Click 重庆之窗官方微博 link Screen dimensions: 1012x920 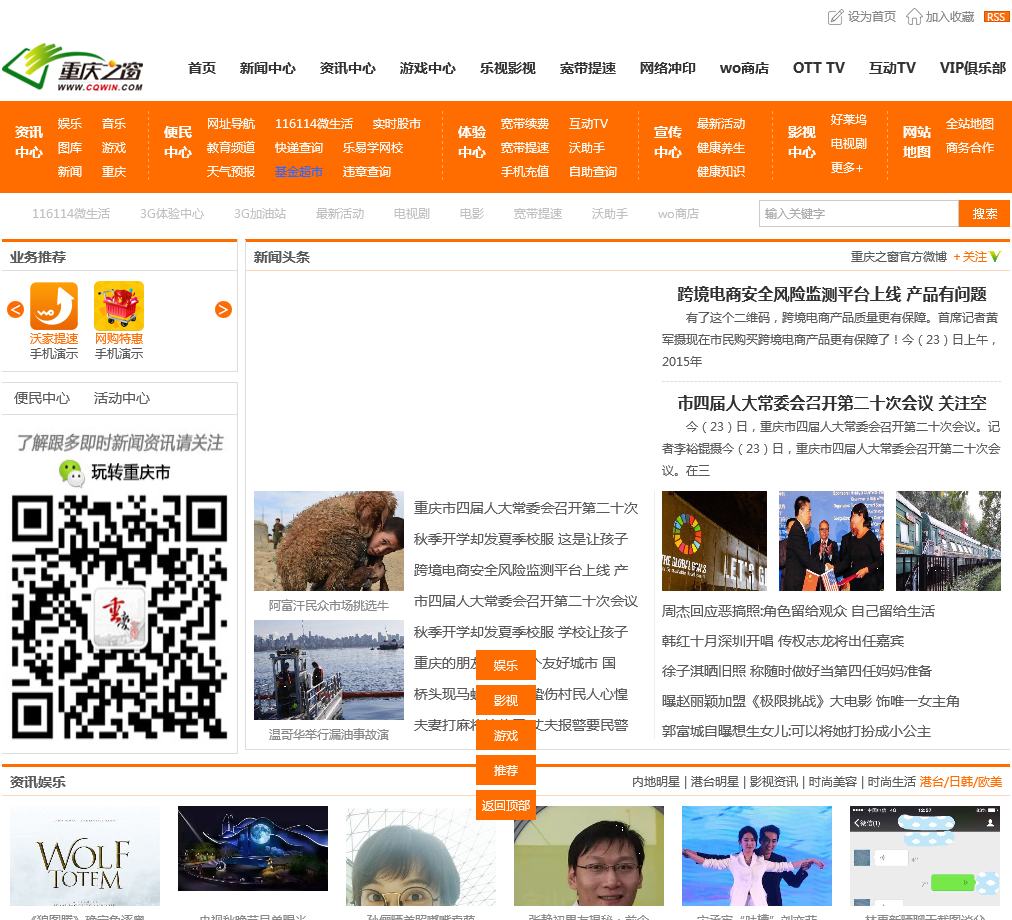(898, 257)
